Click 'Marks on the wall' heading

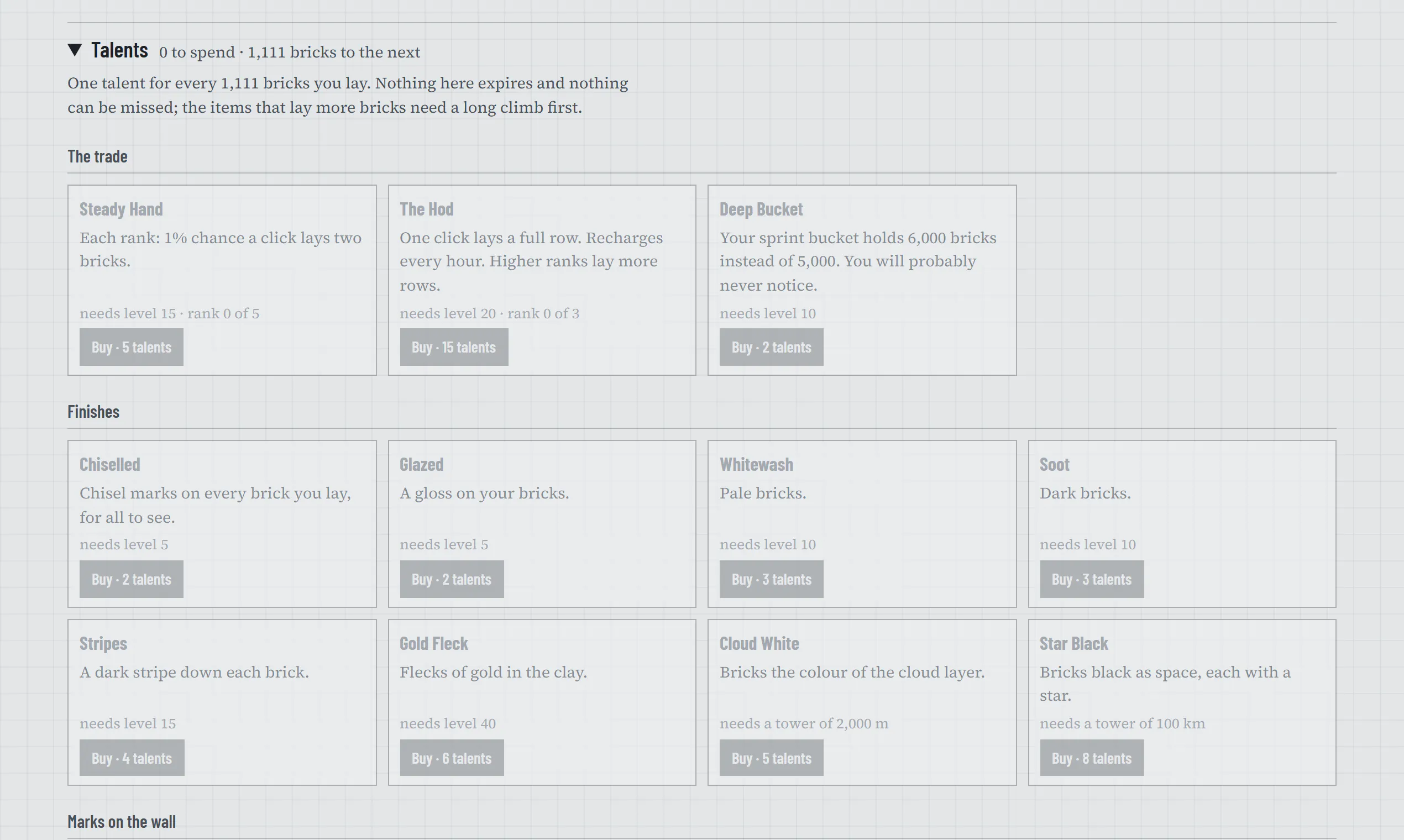(x=122, y=822)
